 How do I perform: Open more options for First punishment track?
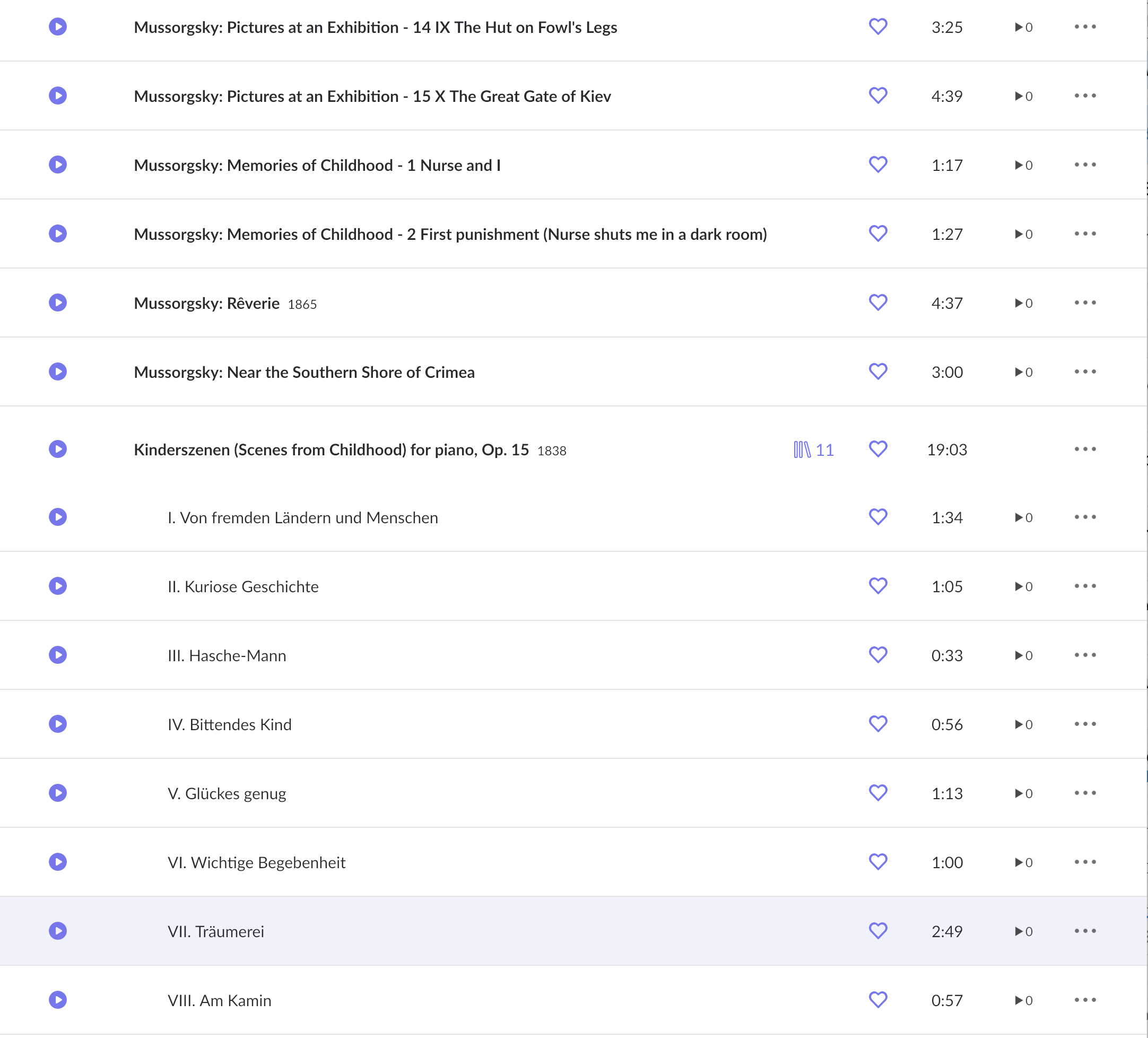point(1085,233)
